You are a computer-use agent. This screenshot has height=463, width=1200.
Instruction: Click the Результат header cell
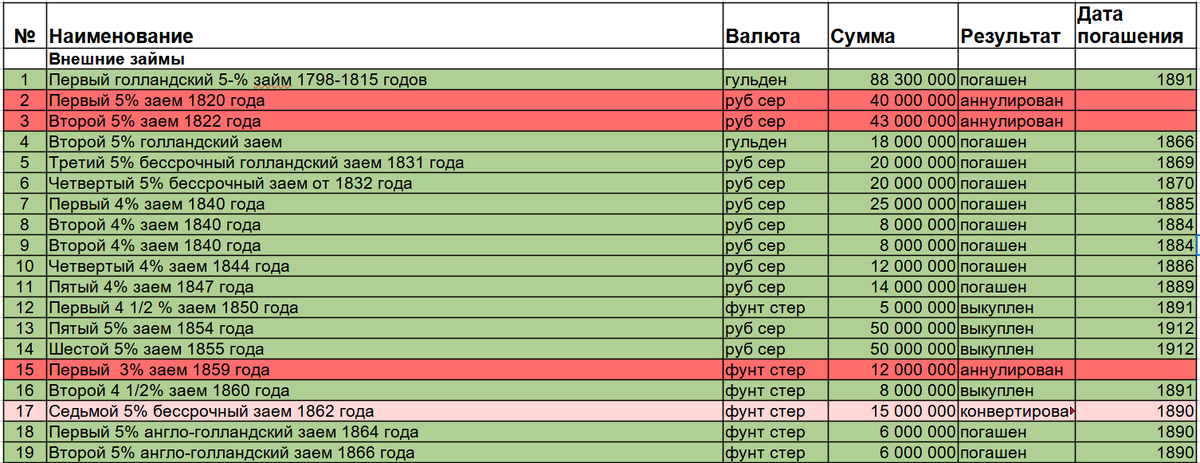1016,26
